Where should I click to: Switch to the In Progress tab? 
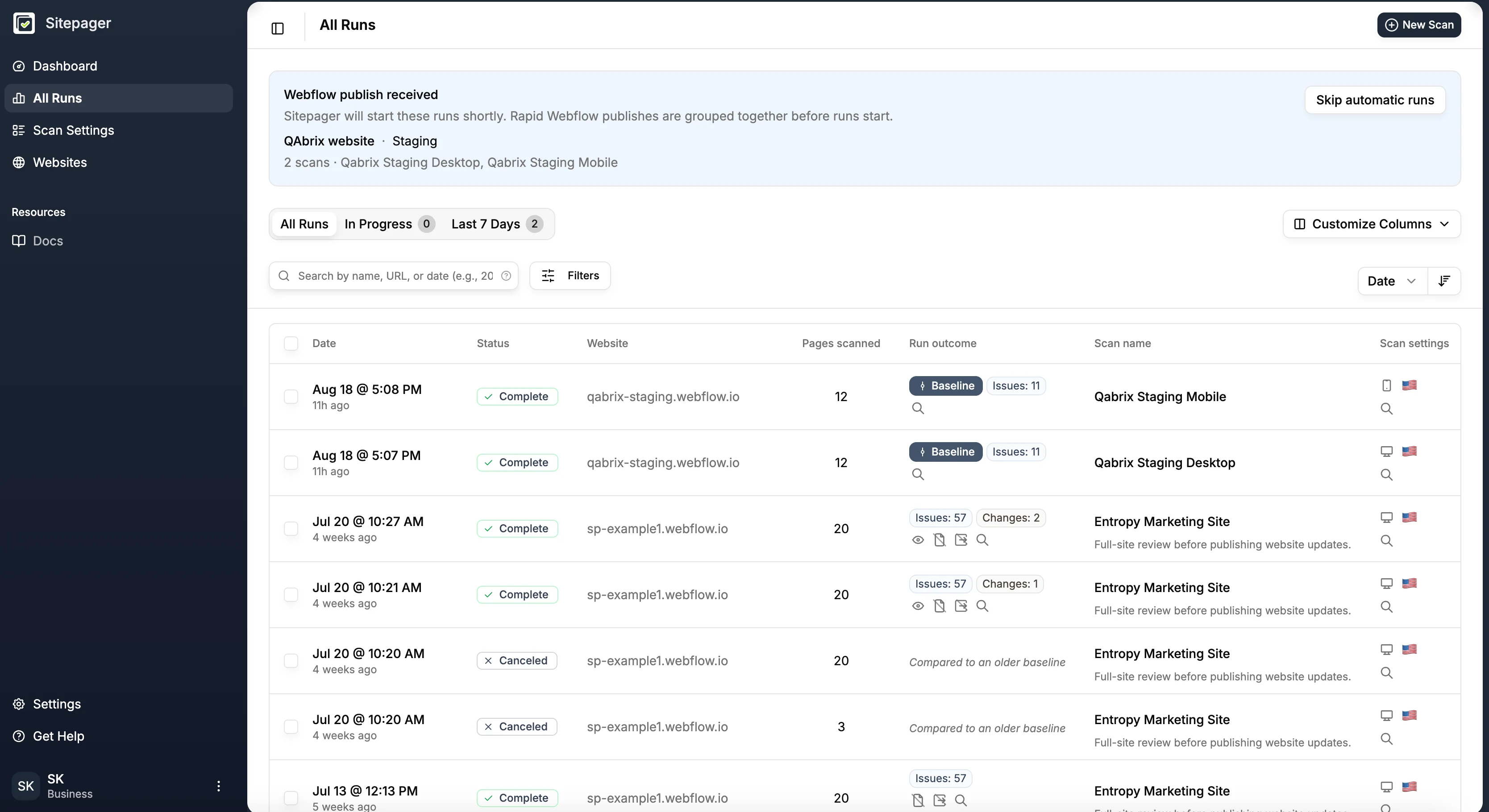(x=390, y=224)
